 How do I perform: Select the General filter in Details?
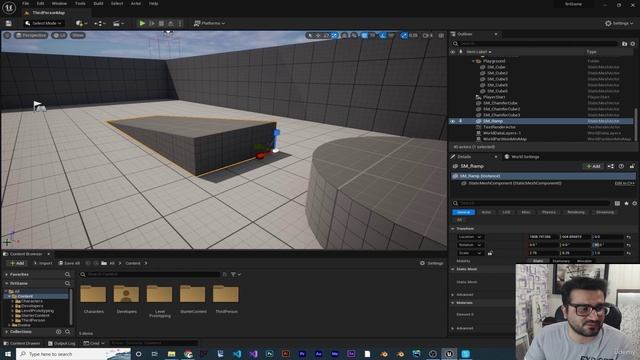(x=463, y=212)
